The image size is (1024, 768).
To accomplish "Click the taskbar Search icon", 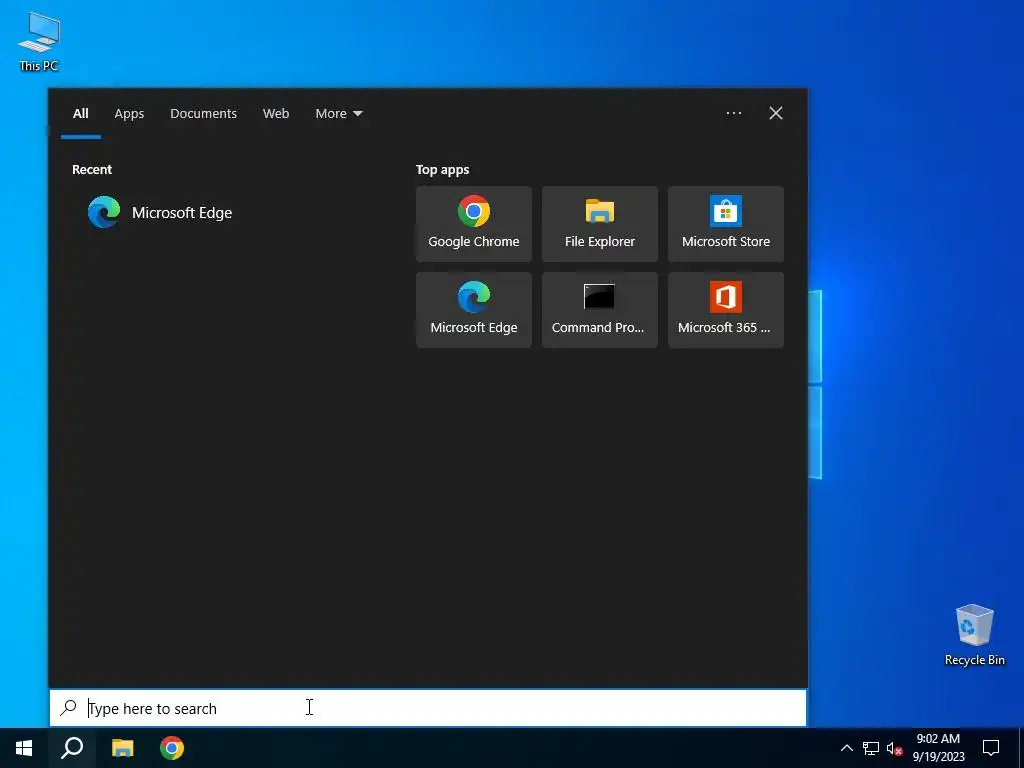I will point(72,748).
